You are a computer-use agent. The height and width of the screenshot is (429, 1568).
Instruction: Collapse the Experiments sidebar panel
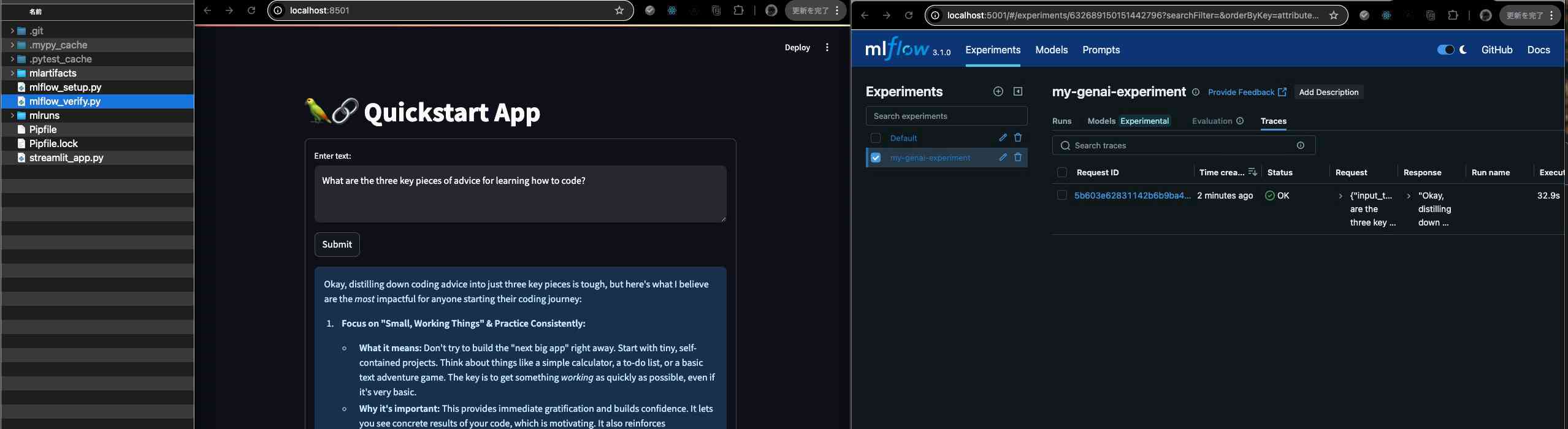(x=1018, y=91)
